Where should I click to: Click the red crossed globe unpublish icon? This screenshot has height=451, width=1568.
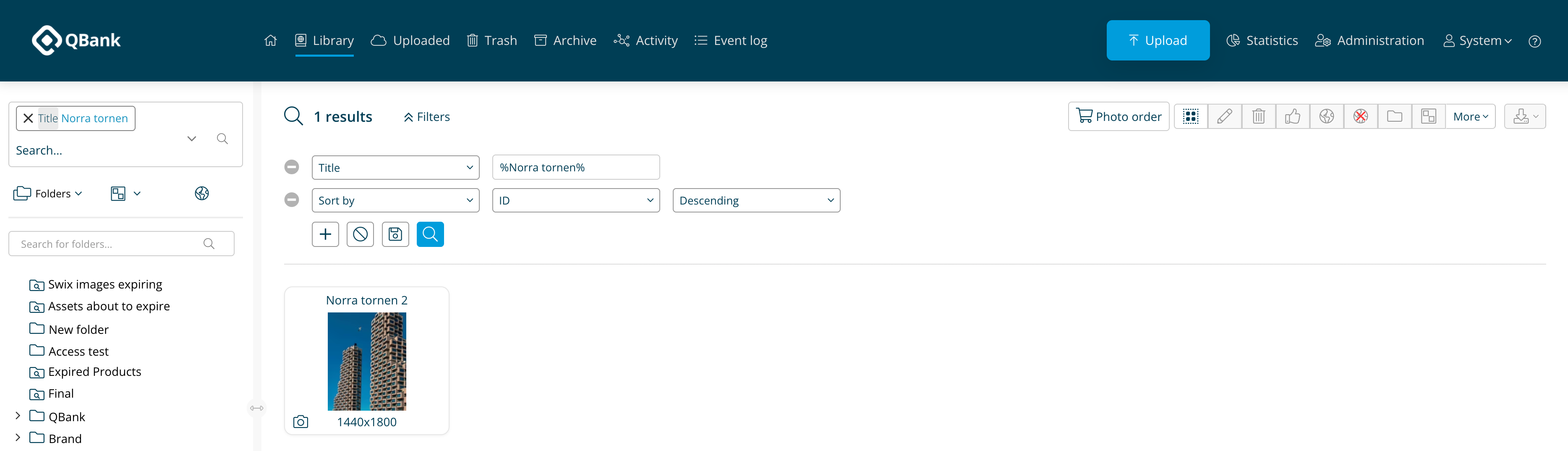point(1361,116)
